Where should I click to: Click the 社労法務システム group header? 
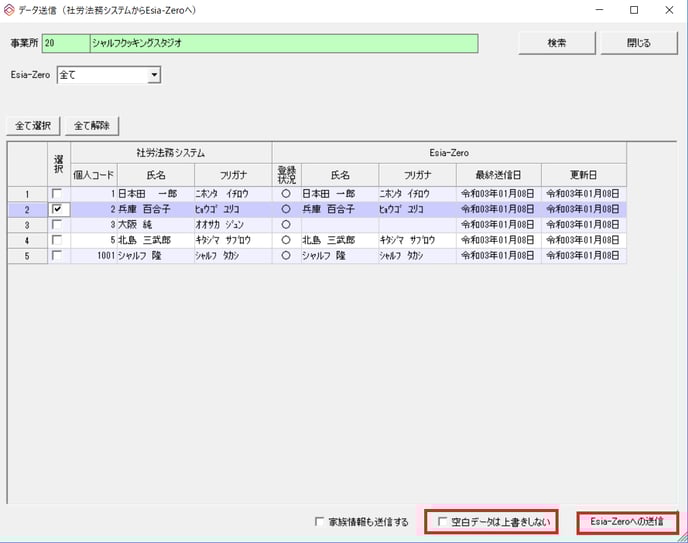(171, 153)
